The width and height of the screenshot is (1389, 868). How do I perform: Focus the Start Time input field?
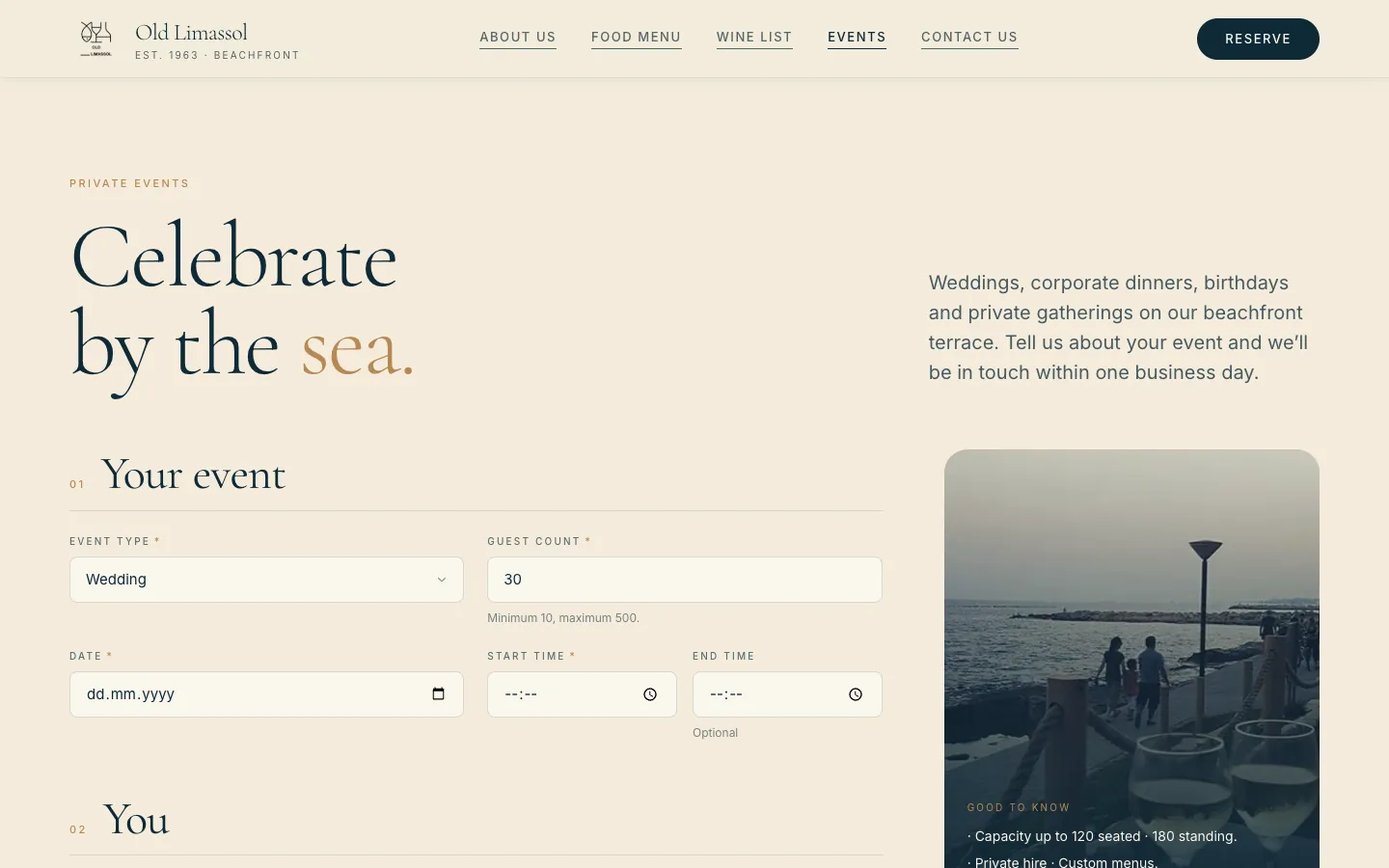click(582, 694)
